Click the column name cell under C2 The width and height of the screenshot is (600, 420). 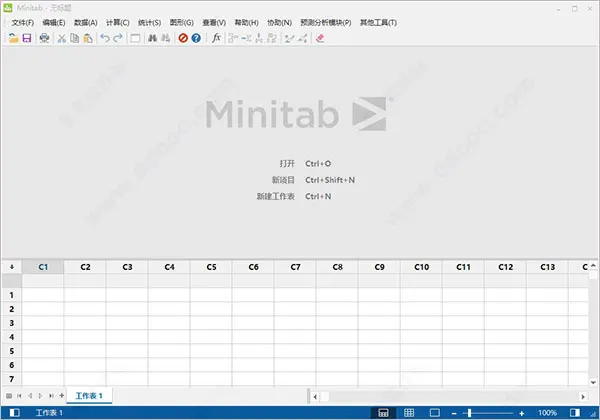85,281
